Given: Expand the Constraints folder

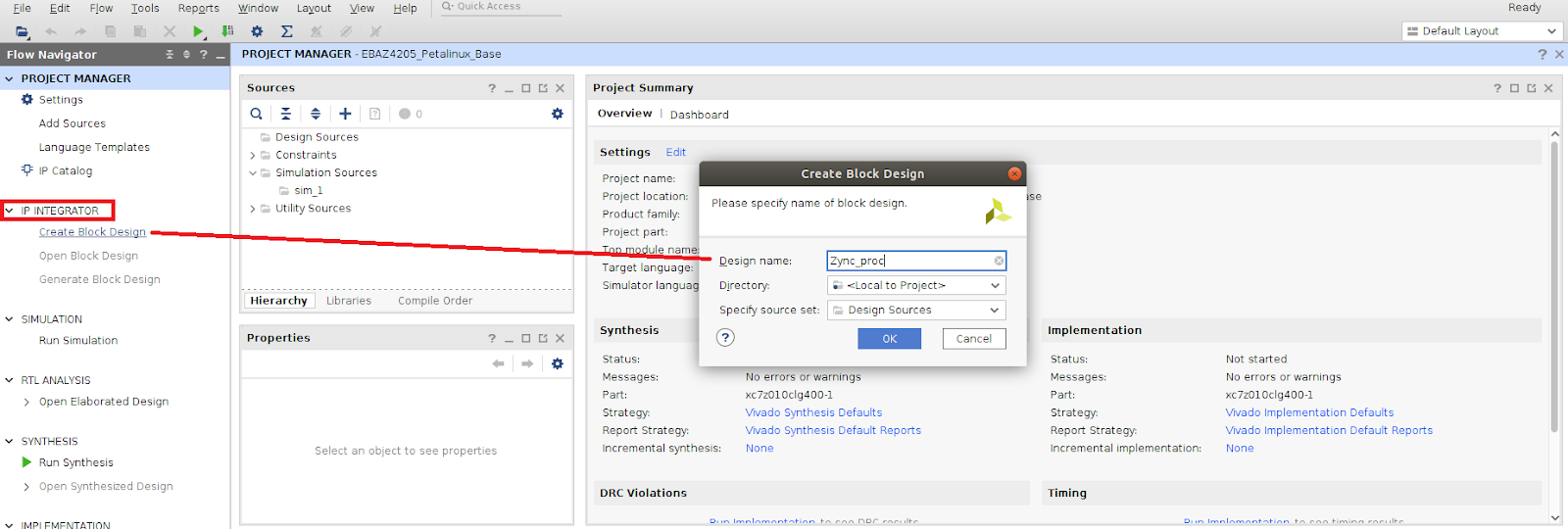Looking at the screenshot, I should tap(253, 155).
